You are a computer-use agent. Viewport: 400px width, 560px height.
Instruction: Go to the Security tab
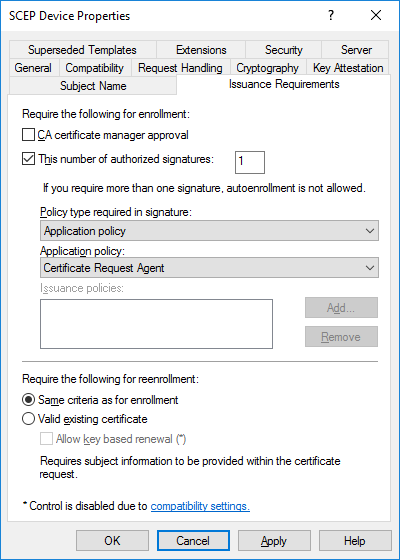284,50
